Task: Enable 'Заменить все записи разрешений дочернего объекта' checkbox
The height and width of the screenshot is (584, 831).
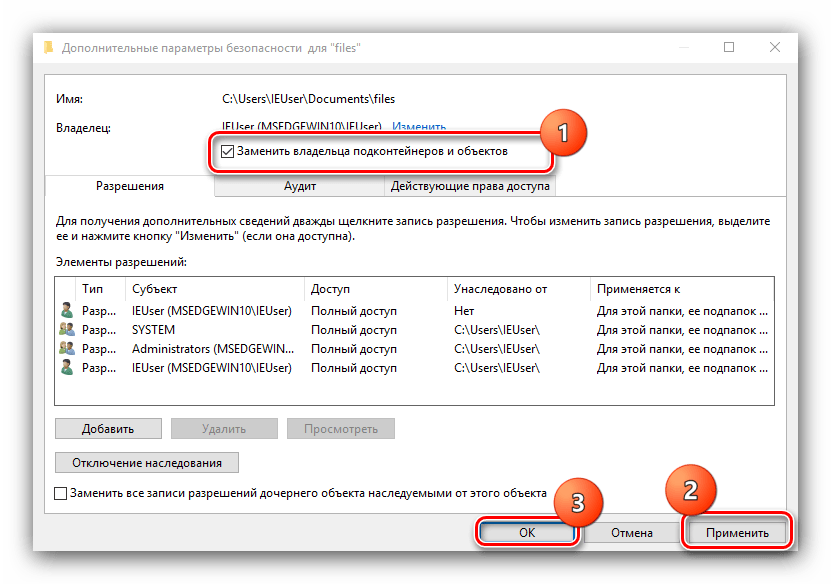Action: 61,494
